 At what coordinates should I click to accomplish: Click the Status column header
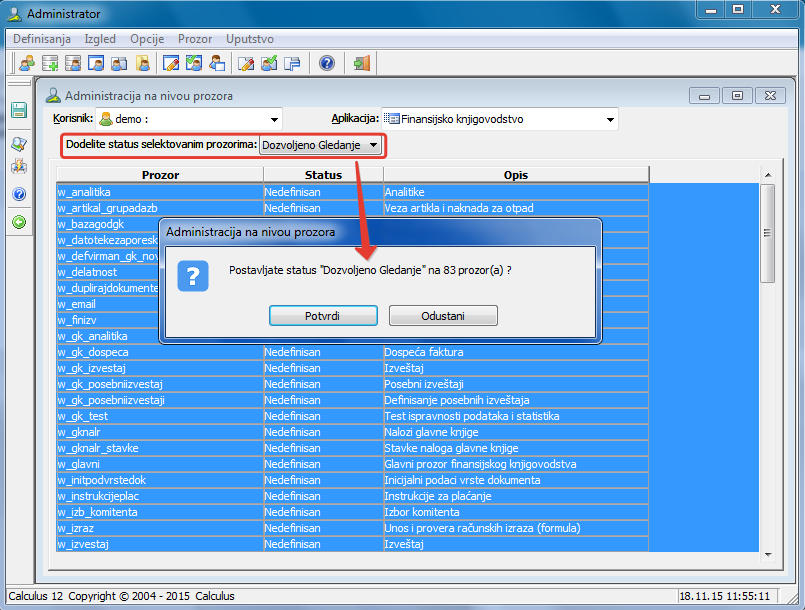(x=323, y=175)
